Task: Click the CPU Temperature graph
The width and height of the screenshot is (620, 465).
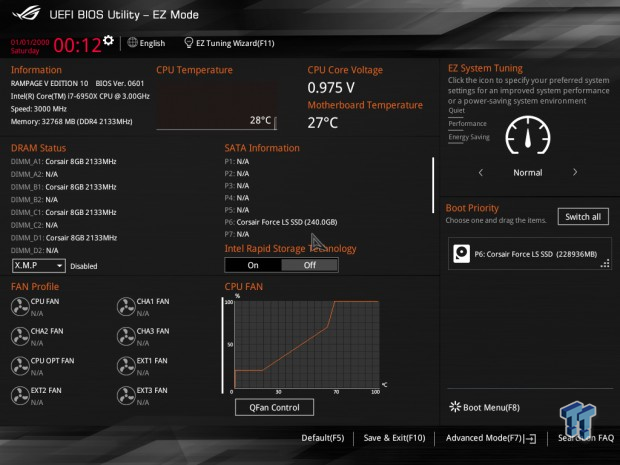Action: tap(217, 106)
